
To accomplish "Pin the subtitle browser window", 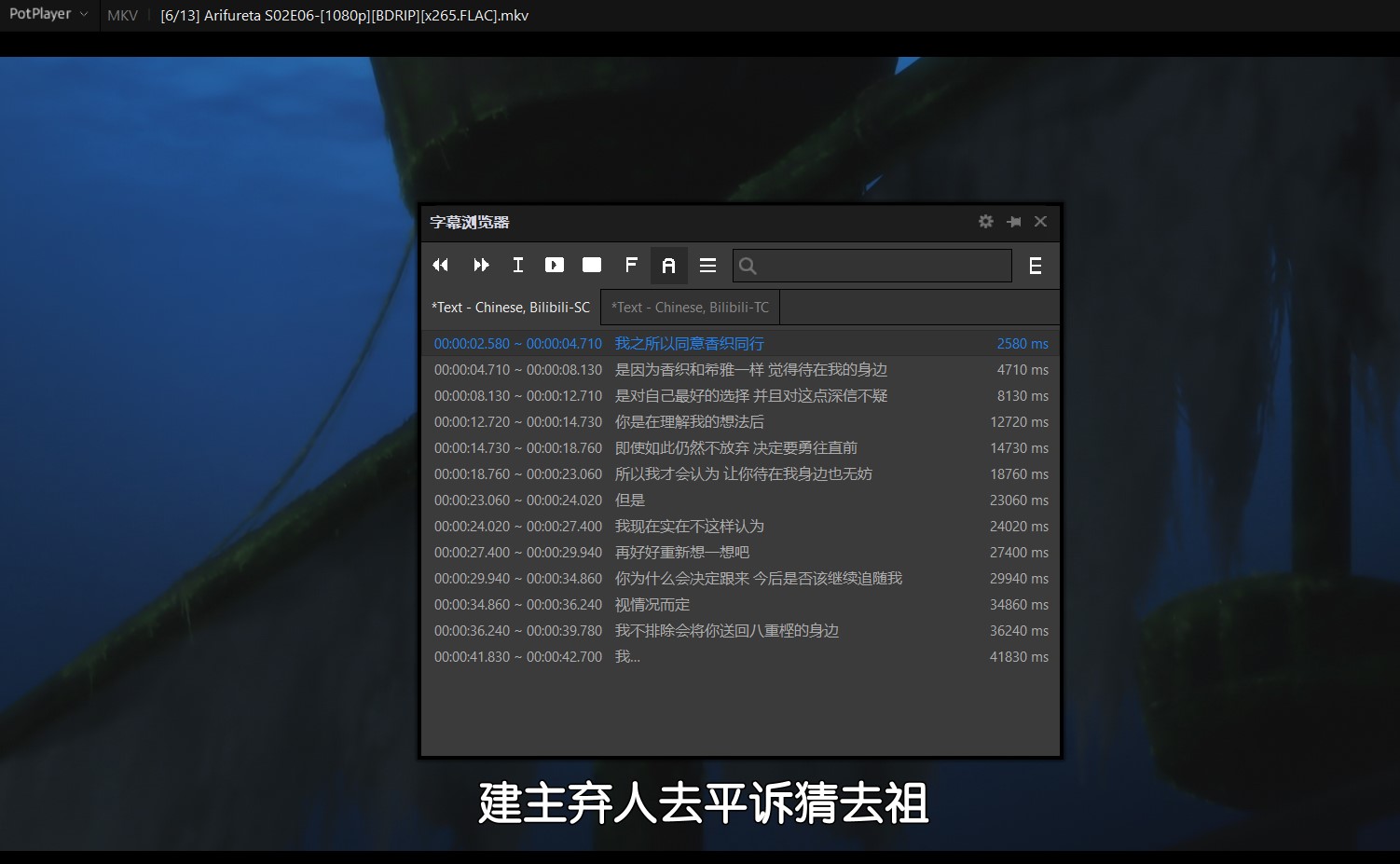I will point(1014,222).
